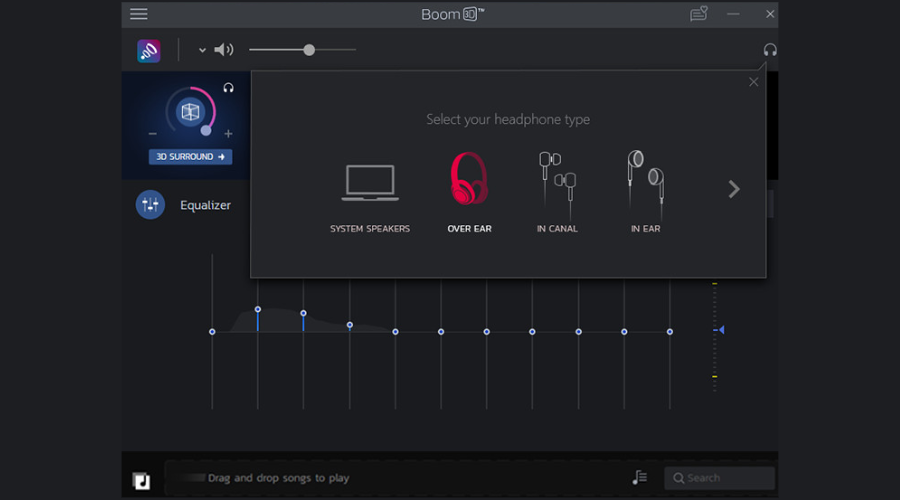Image resolution: width=900 pixels, height=500 pixels.
Task: Click the first equalizer band handle
Action: pyautogui.click(x=212, y=332)
